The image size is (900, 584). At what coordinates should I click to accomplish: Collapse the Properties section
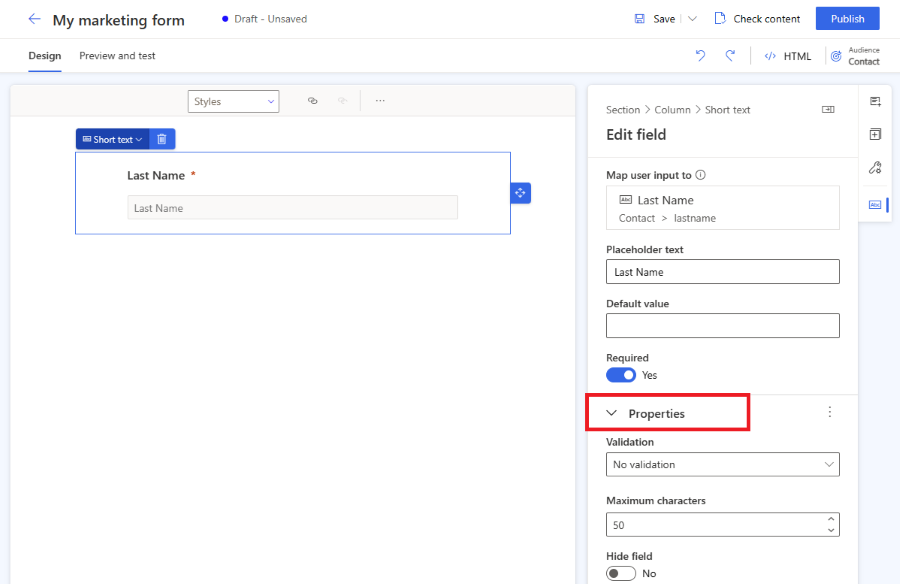pos(612,413)
